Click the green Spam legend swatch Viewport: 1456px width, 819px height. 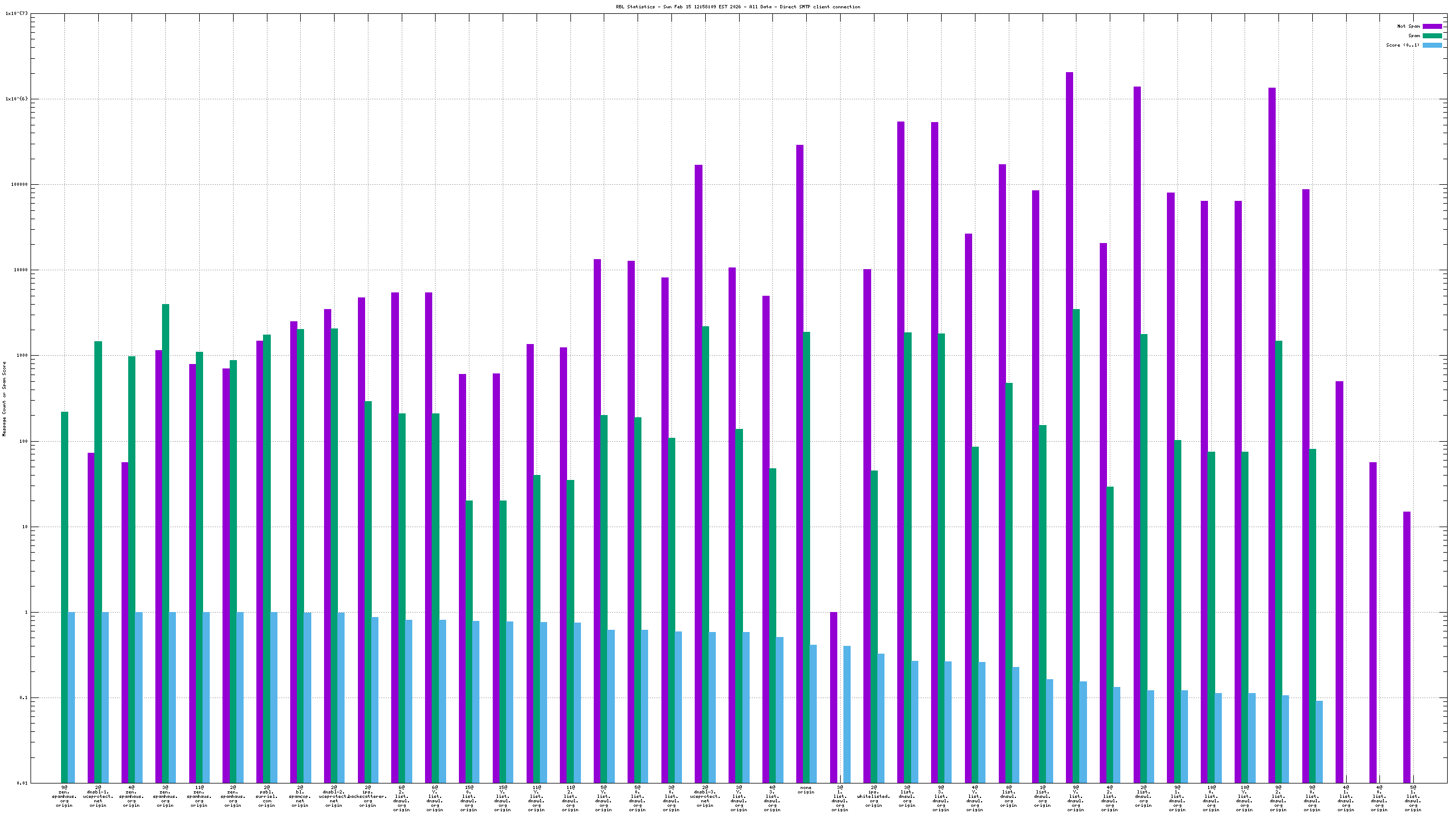(x=1432, y=36)
